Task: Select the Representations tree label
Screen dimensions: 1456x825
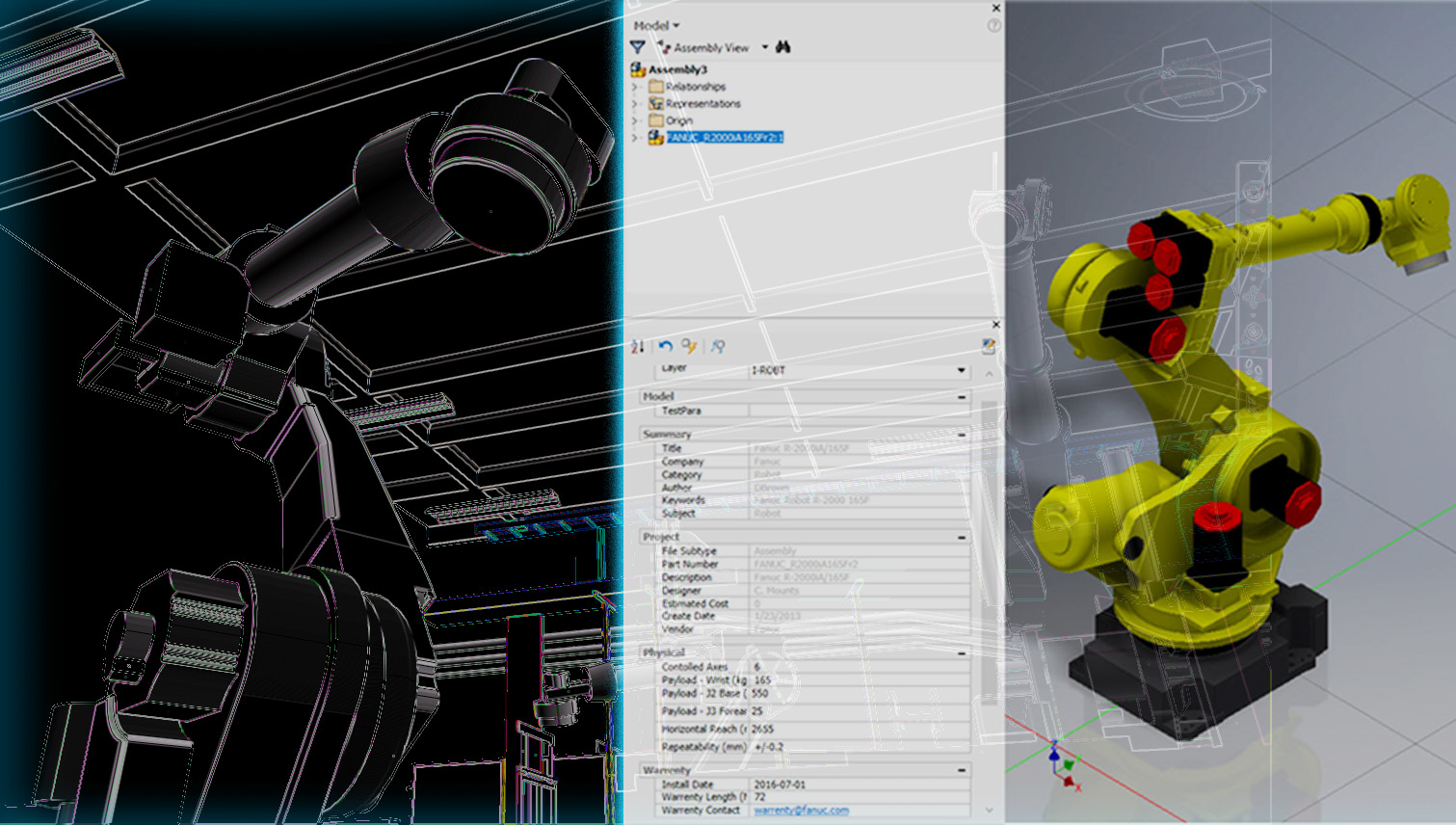Action: 703,103
